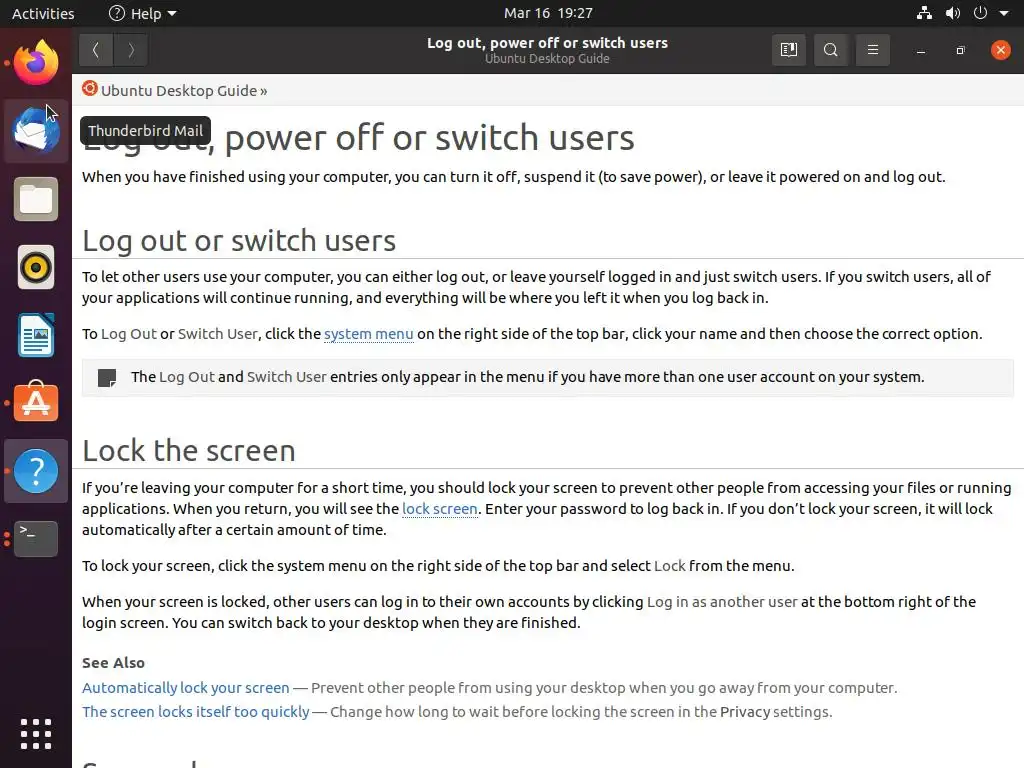Click the 'Ubuntu Desktop Guide' window subtitle
Screen dimensions: 1024x768
click(x=547, y=59)
